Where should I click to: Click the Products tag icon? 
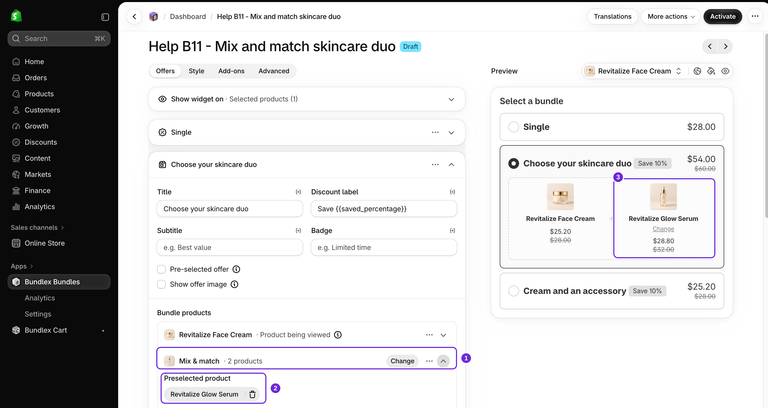pos(16,94)
